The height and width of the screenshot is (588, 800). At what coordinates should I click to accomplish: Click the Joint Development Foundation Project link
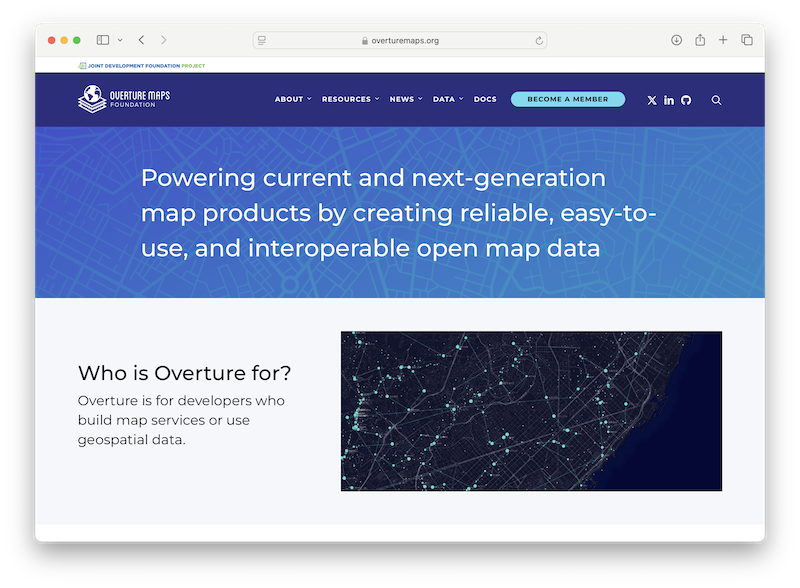coord(142,66)
